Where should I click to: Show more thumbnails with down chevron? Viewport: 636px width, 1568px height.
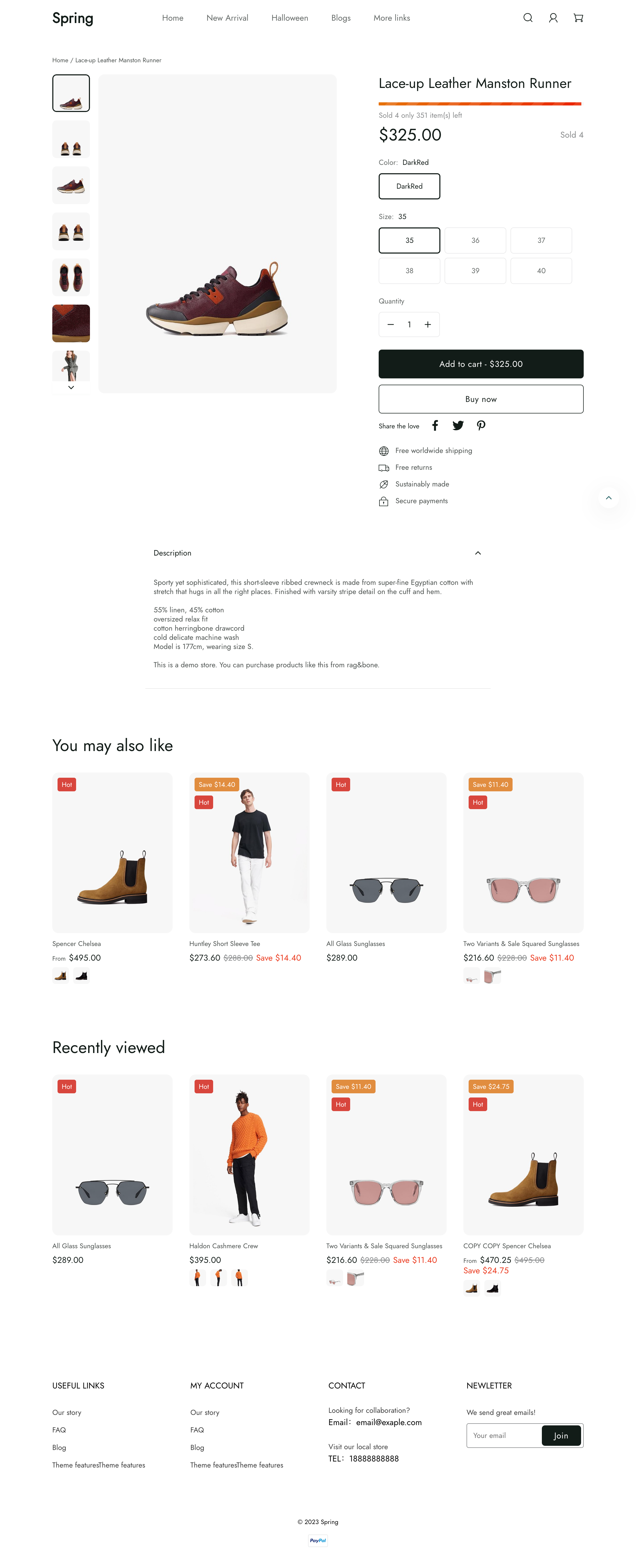[71, 387]
